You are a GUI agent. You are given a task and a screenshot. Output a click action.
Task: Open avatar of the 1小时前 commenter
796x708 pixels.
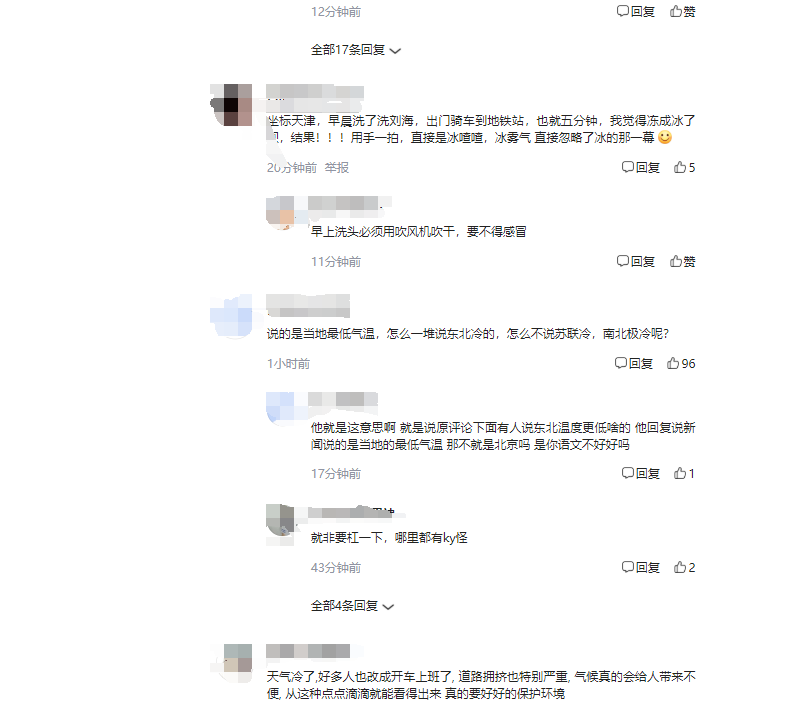point(231,315)
